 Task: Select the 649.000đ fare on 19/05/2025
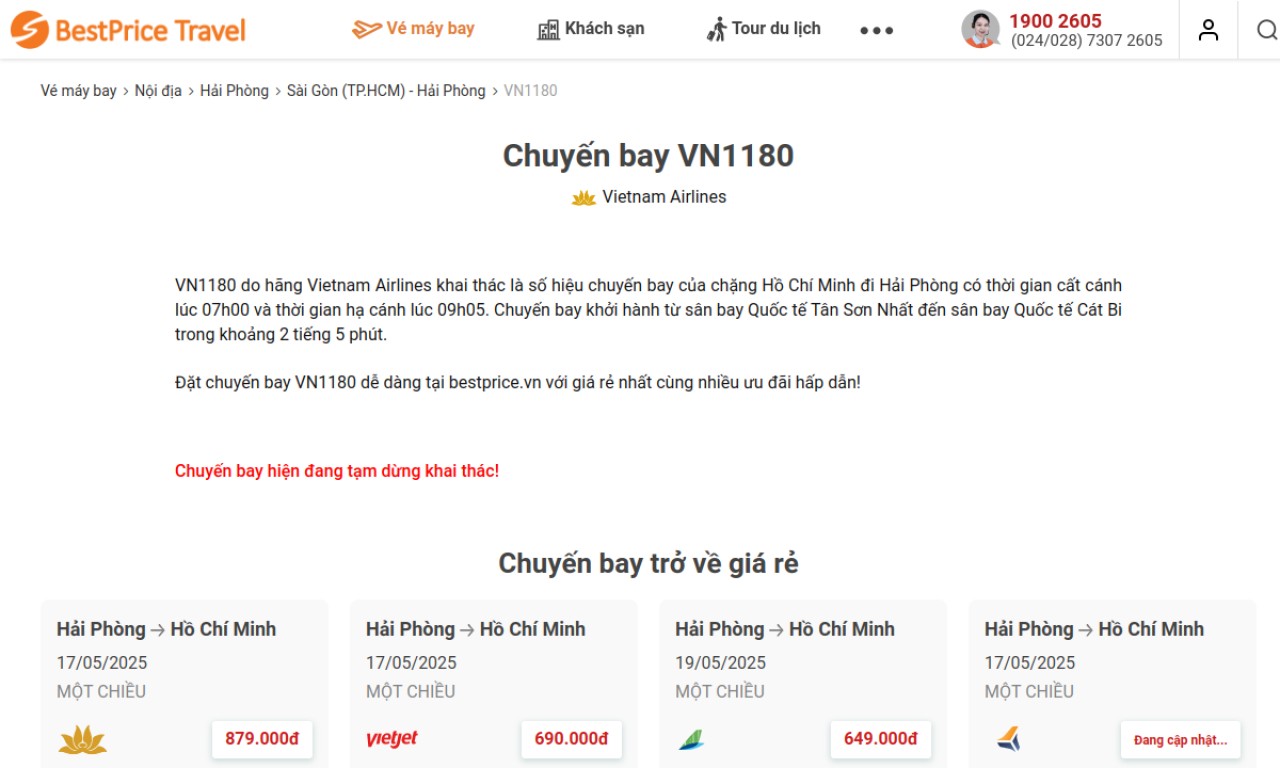point(880,739)
